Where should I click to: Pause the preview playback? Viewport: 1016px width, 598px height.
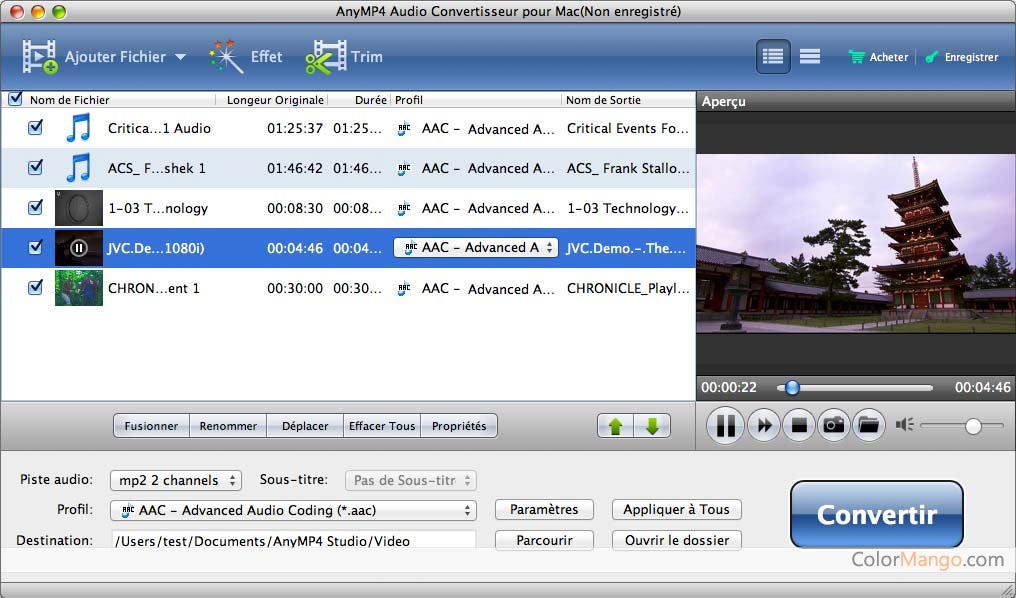[x=725, y=425]
